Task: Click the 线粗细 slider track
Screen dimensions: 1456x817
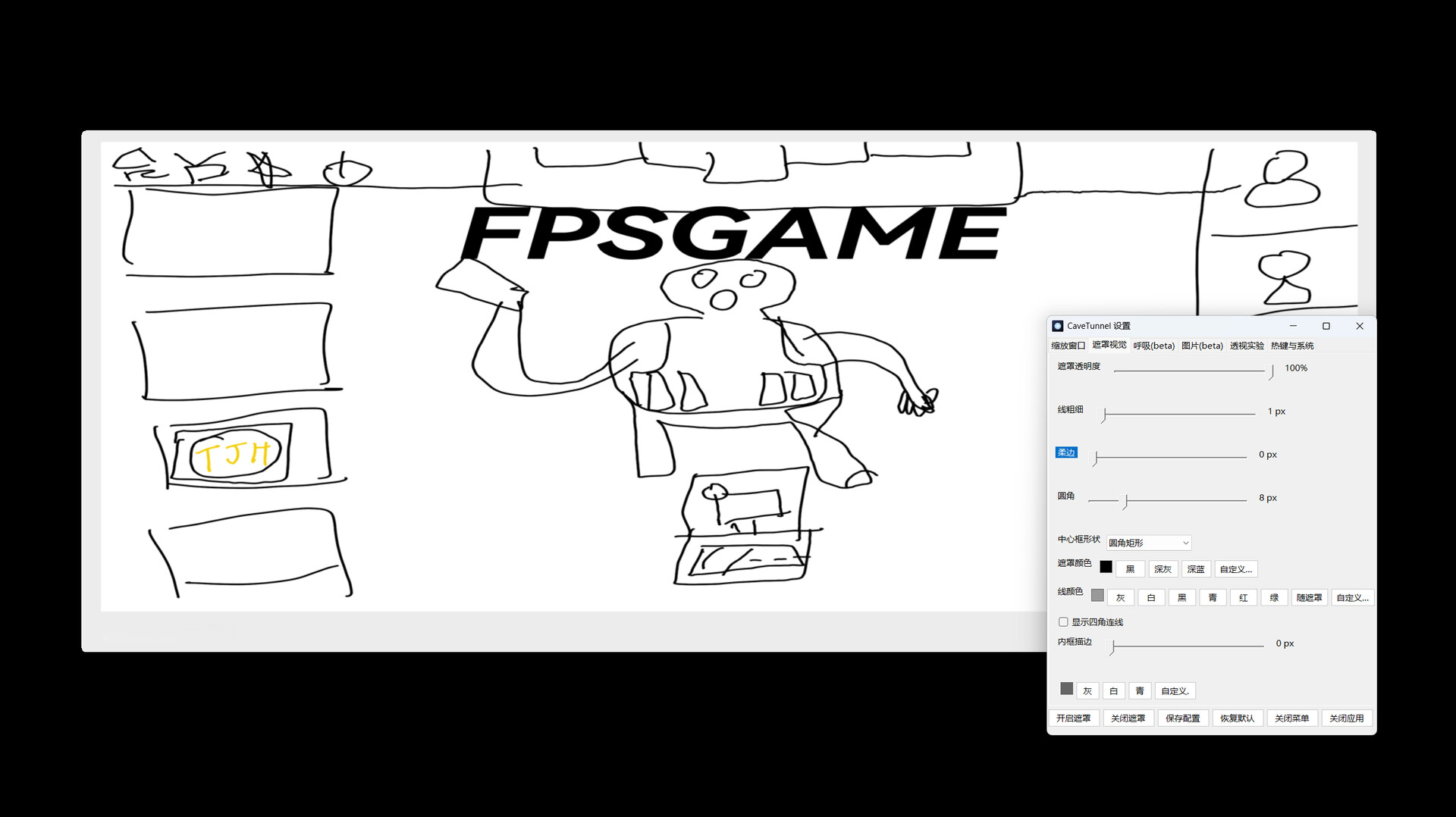Action: [x=1179, y=414]
